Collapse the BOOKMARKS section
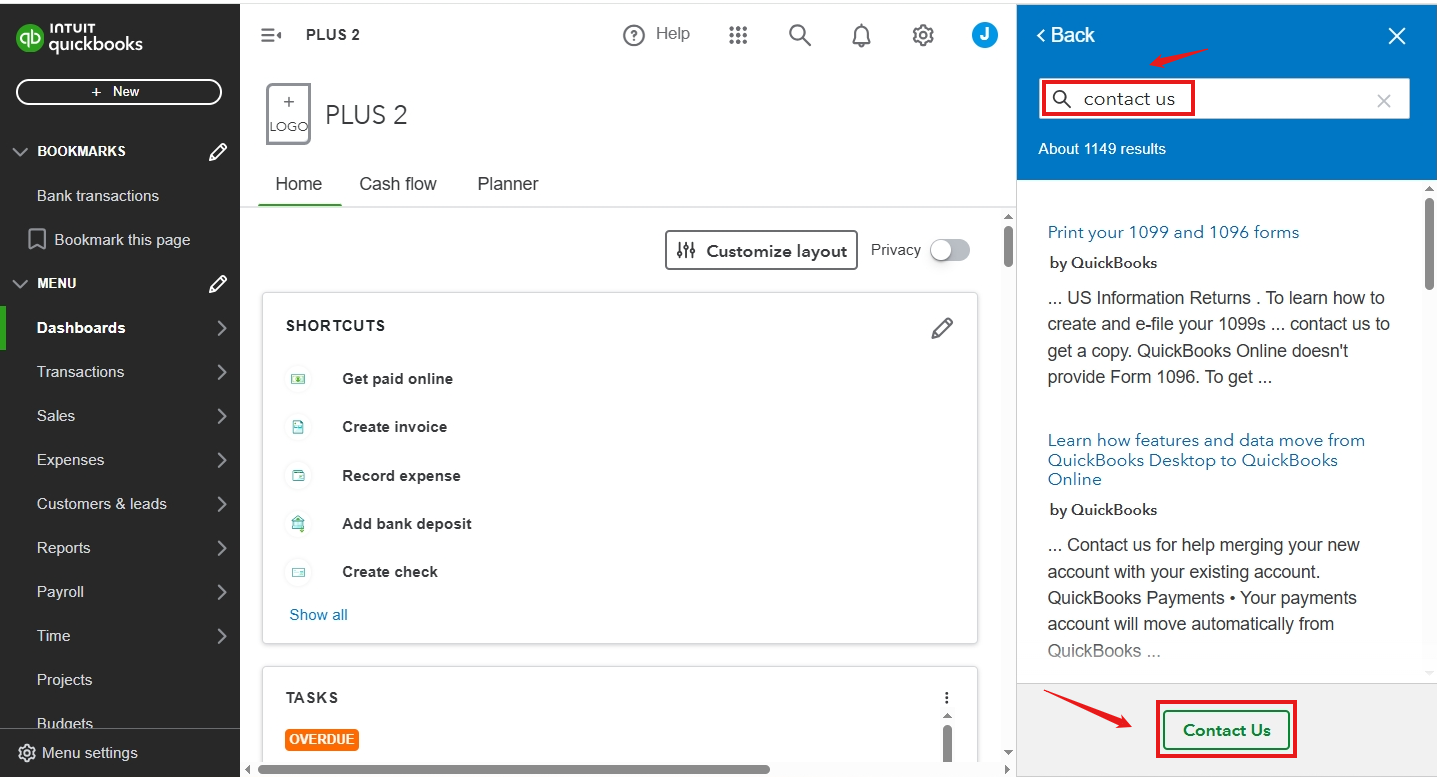 (20, 152)
